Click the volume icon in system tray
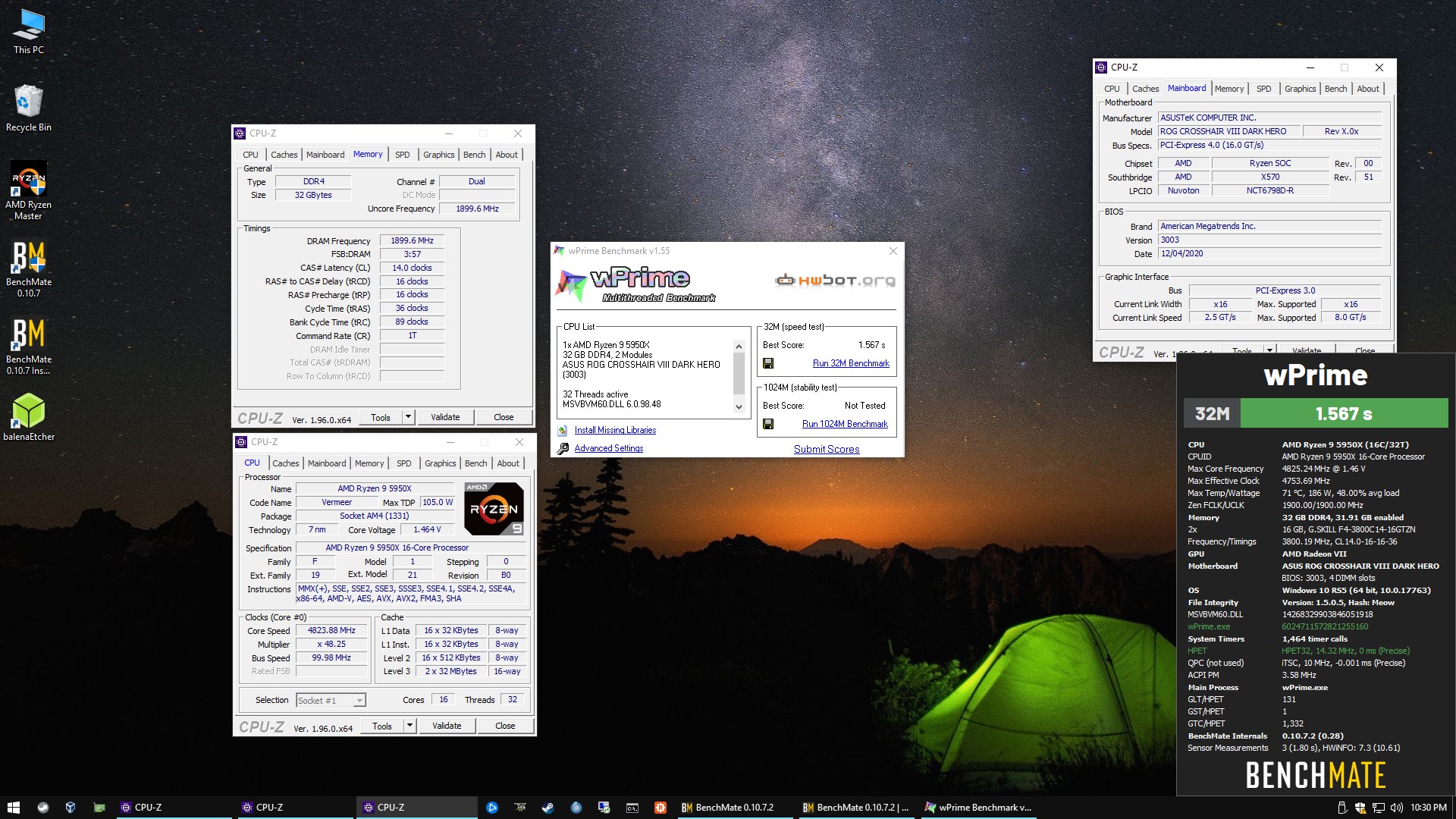 coord(1397,808)
